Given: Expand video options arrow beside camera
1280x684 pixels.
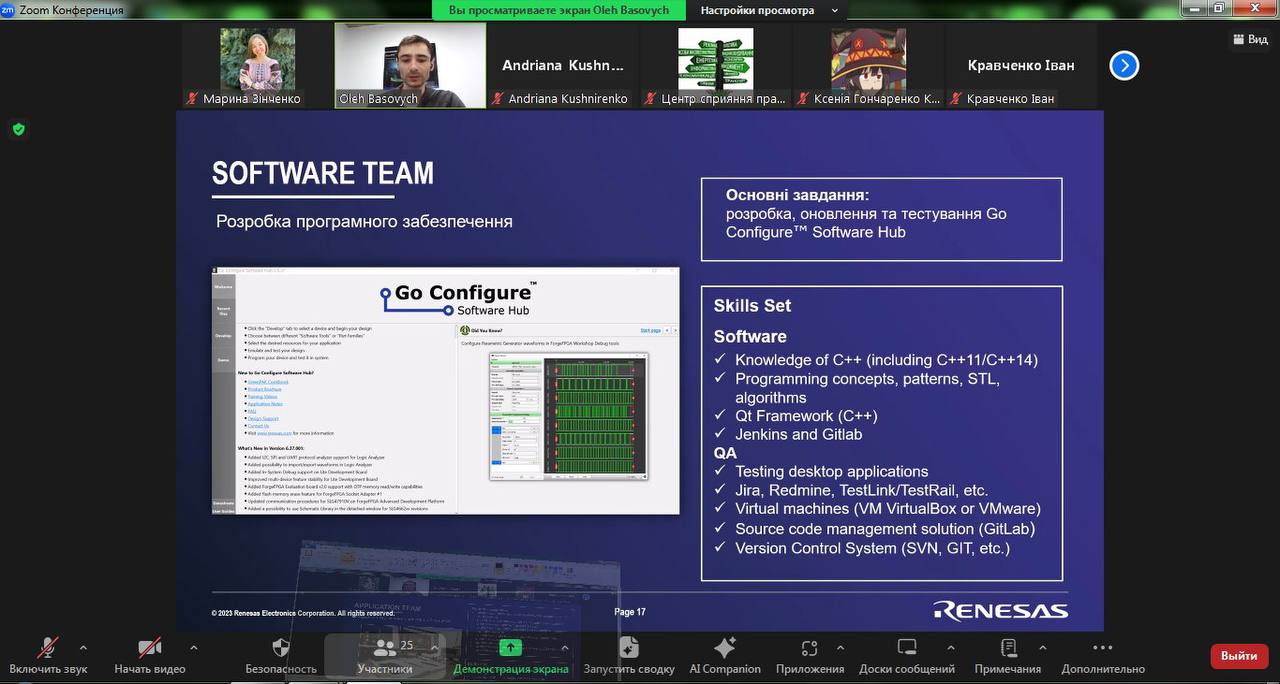Looking at the screenshot, I should 193,647.
